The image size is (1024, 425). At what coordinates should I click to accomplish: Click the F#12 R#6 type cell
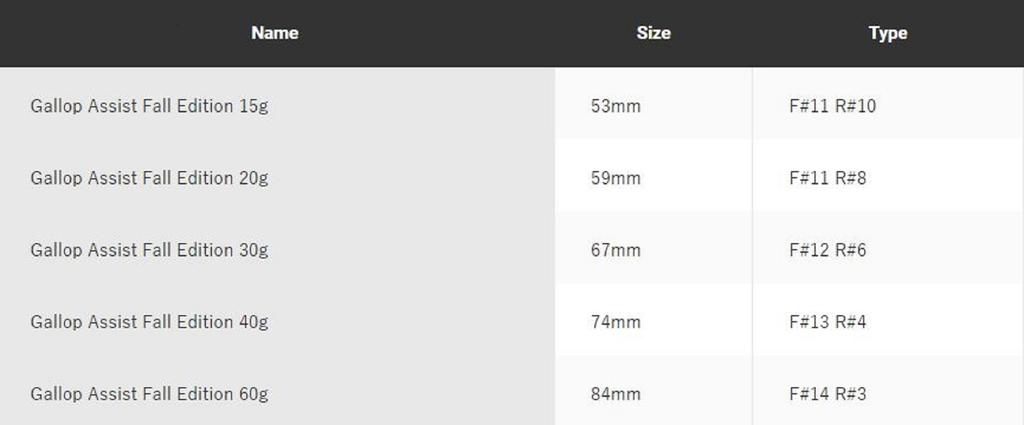pyautogui.click(x=827, y=250)
